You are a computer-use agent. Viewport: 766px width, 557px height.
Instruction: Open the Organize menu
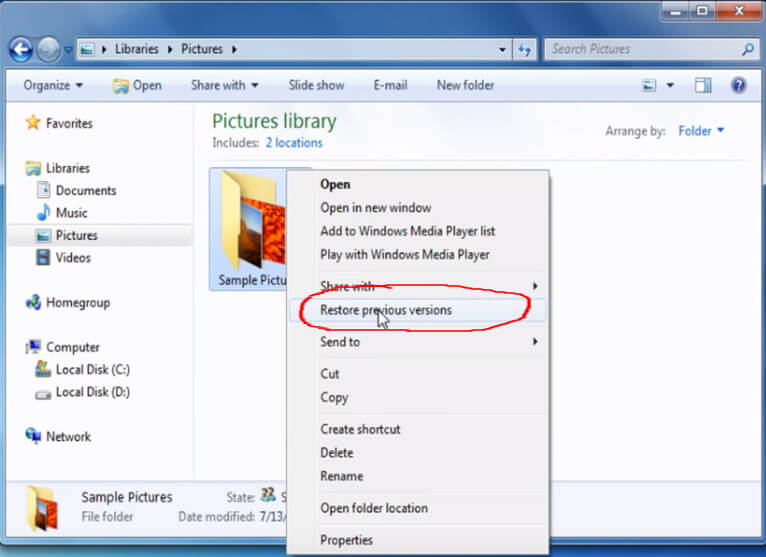53,86
